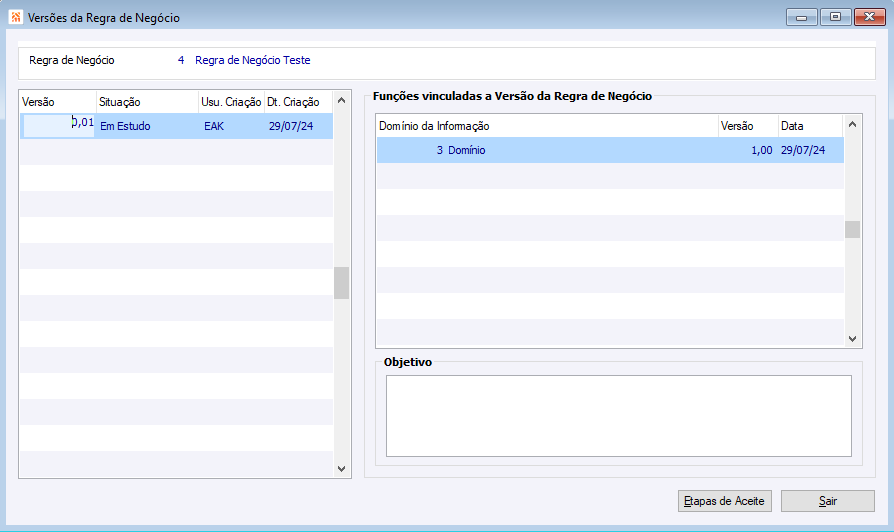Click the Usu. Criação column header

pos(231,102)
